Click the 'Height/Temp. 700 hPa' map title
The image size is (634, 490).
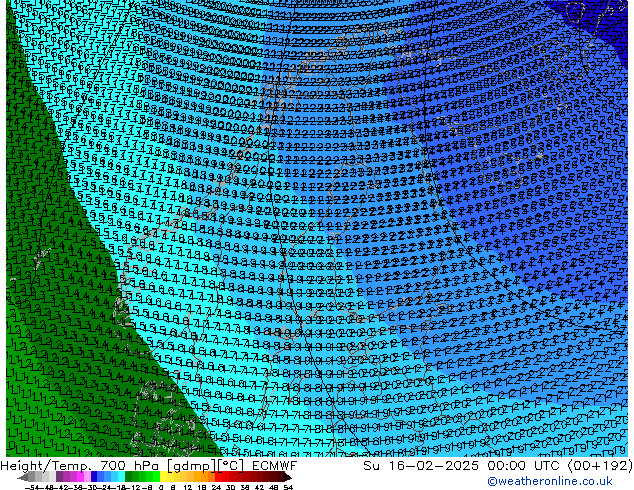click(81, 466)
